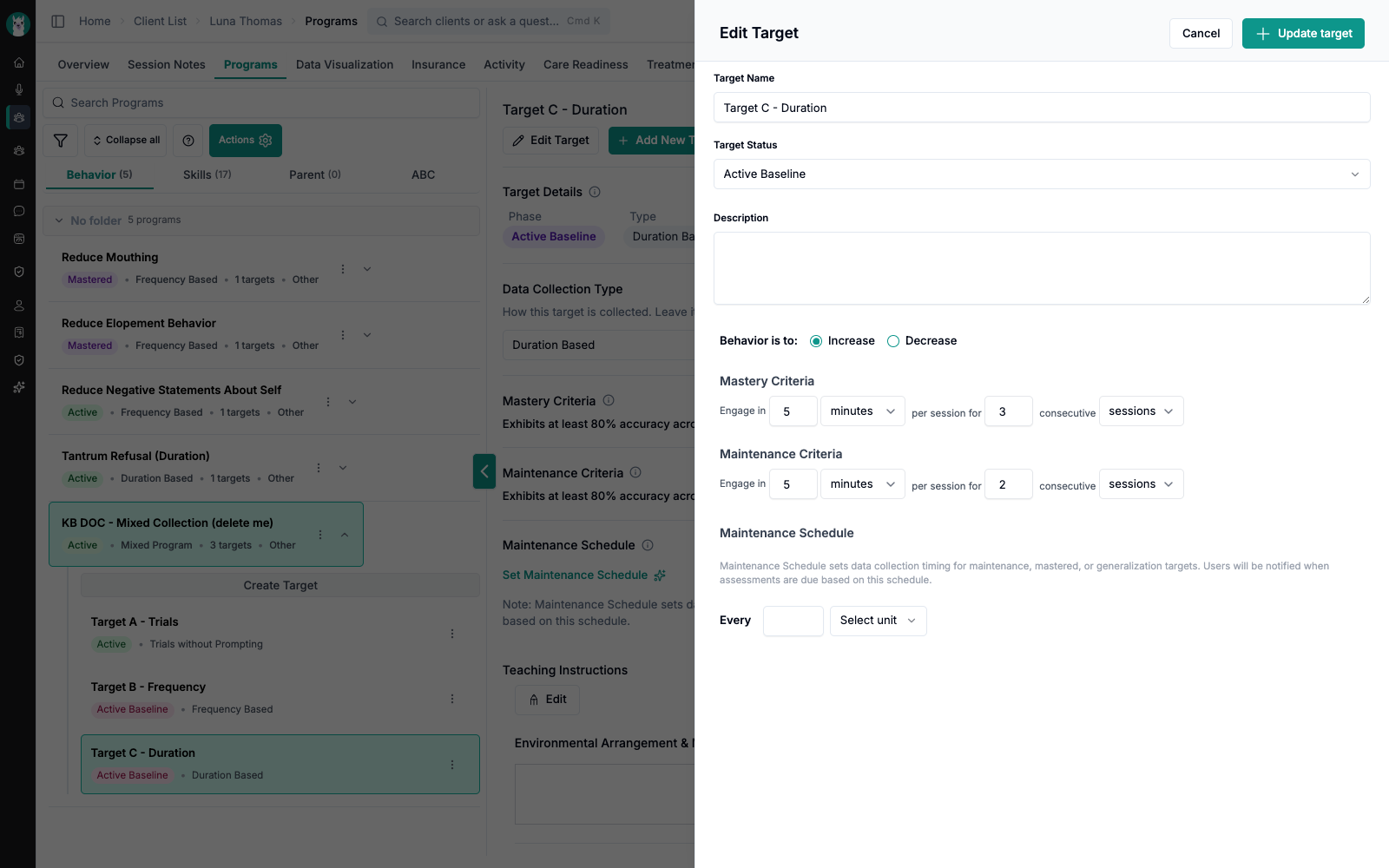
Task: Collapse the No folder group
Action: pos(59,220)
